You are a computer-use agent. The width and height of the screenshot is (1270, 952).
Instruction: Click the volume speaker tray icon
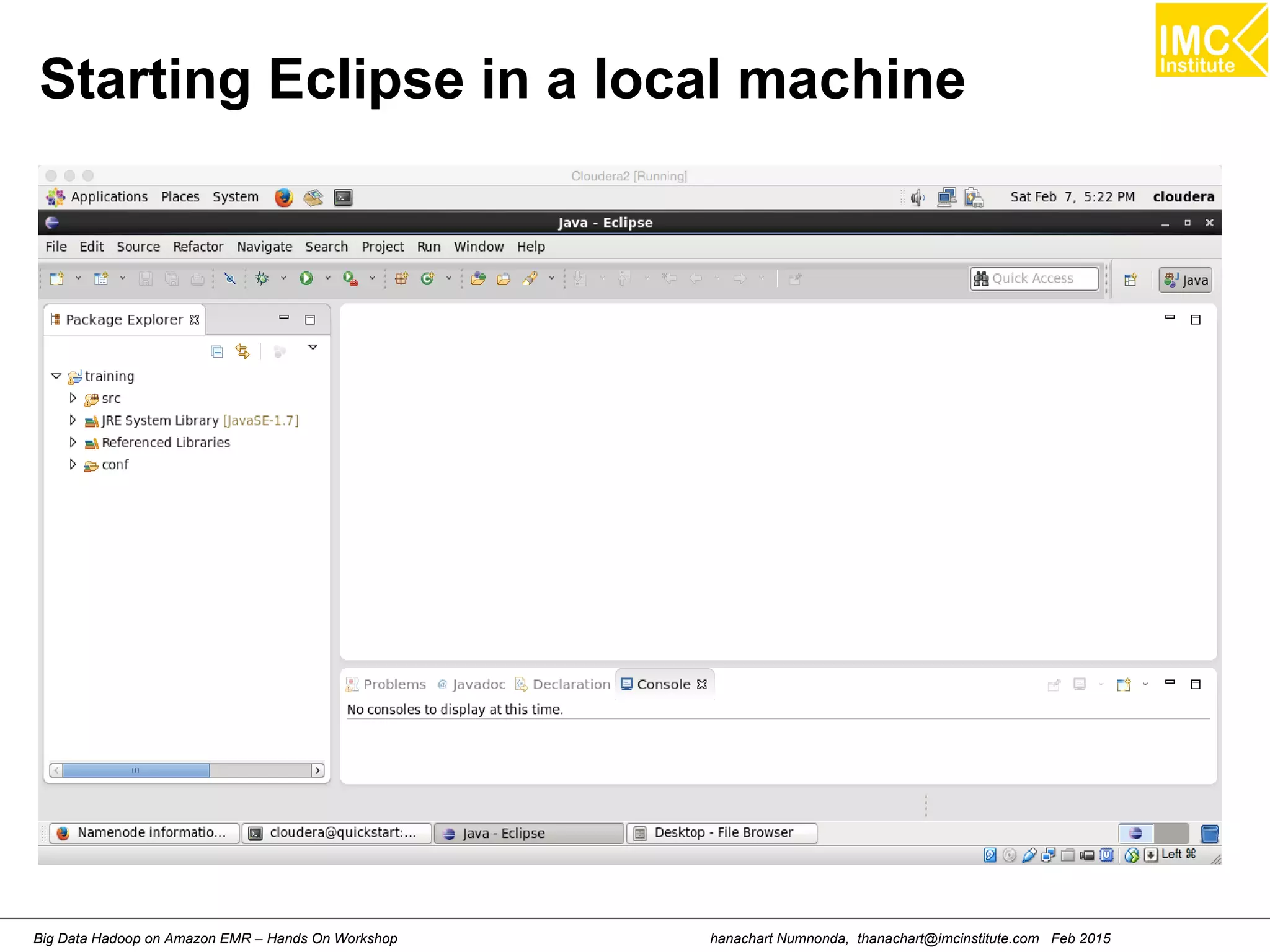(x=918, y=198)
